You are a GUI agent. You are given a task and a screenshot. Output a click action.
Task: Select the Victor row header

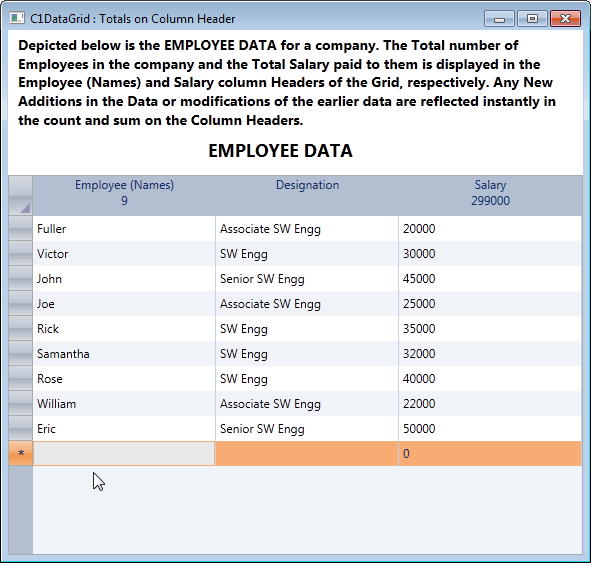click(x=21, y=253)
